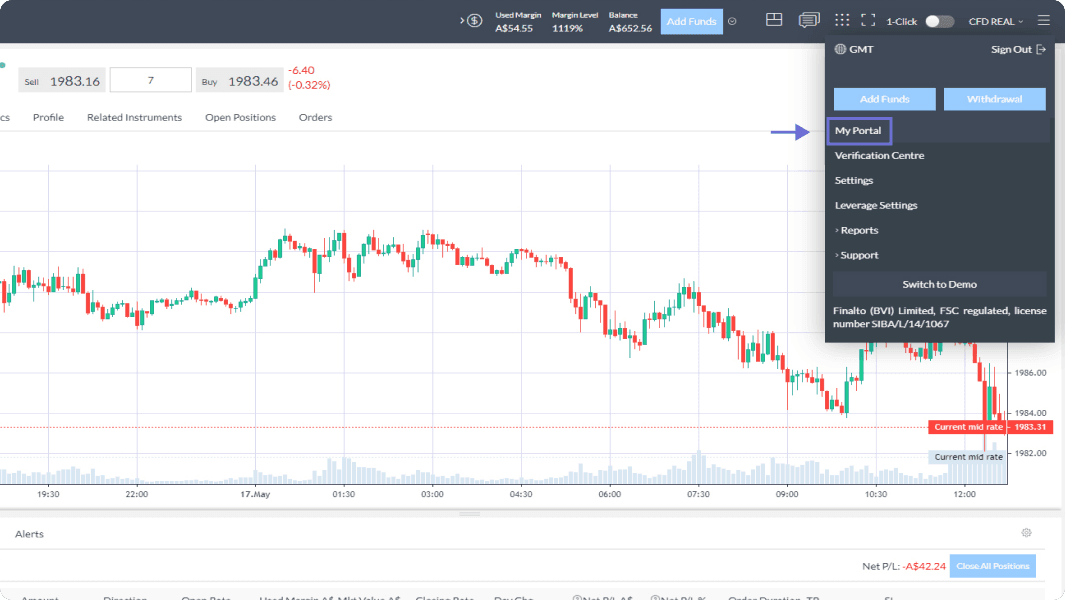Switch to the Related Instruments tab
The image size is (1065, 600).
pyautogui.click(x=134, y=118)
